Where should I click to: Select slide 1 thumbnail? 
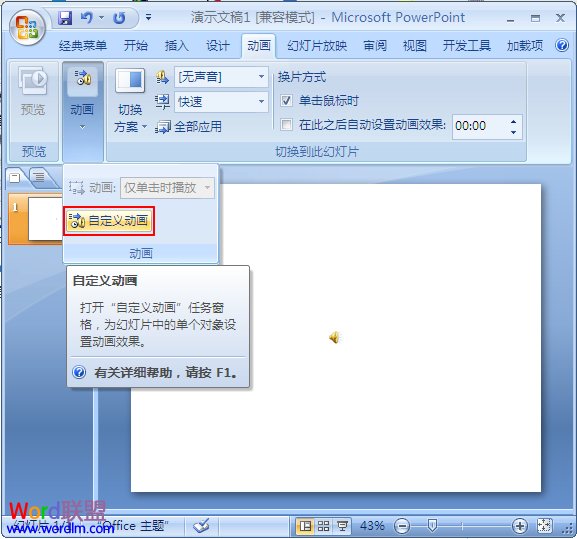[x=45, y=219]
